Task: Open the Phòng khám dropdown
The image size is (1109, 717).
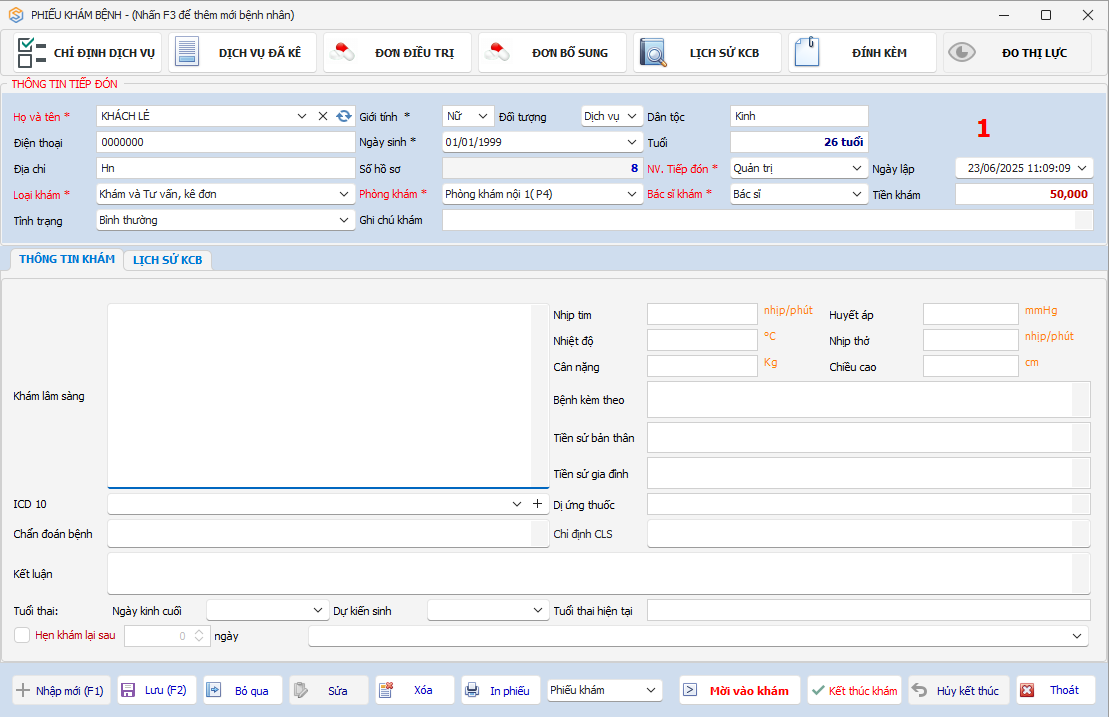Action: (632, 194)
